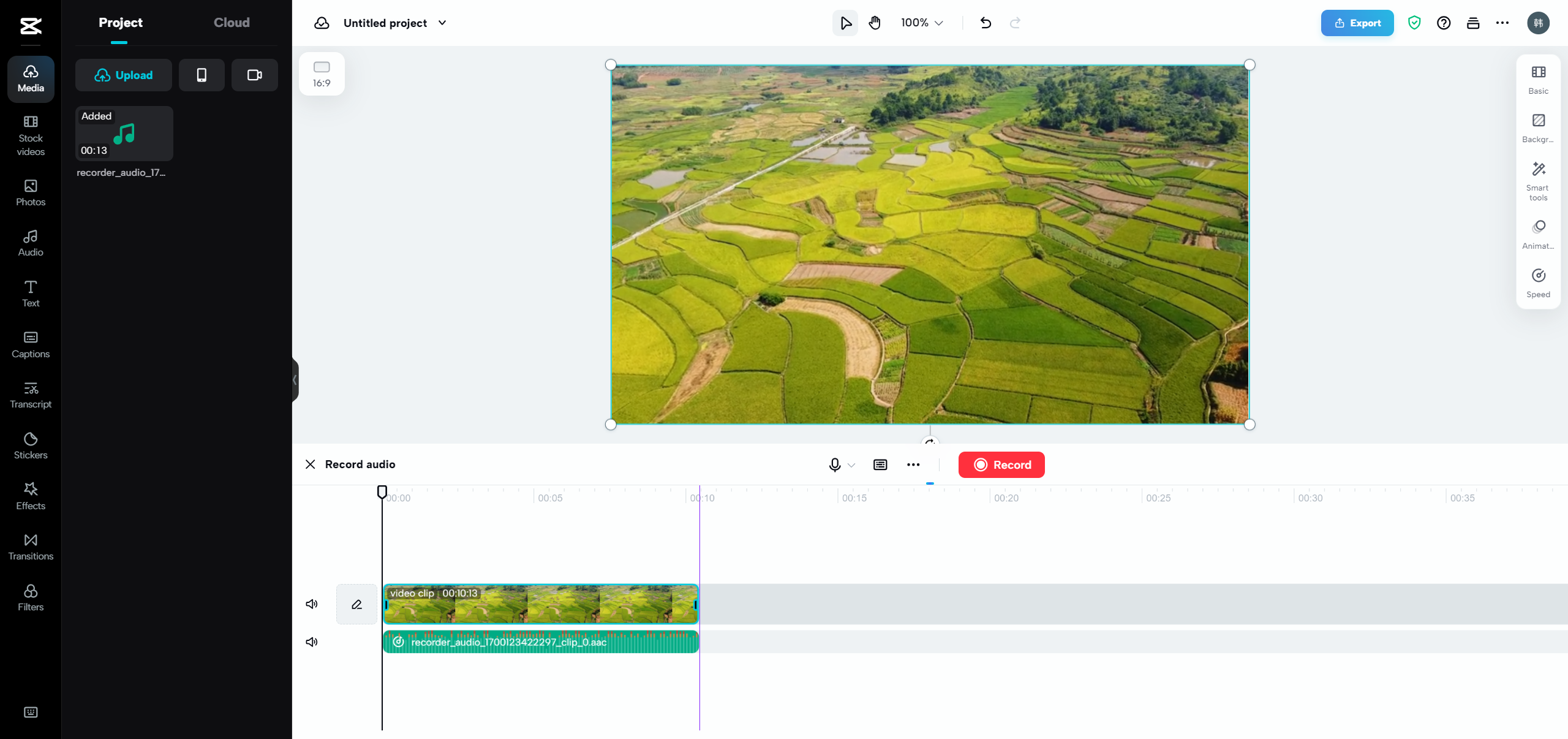Select Filters tool in sidebar

click(30, 598)
